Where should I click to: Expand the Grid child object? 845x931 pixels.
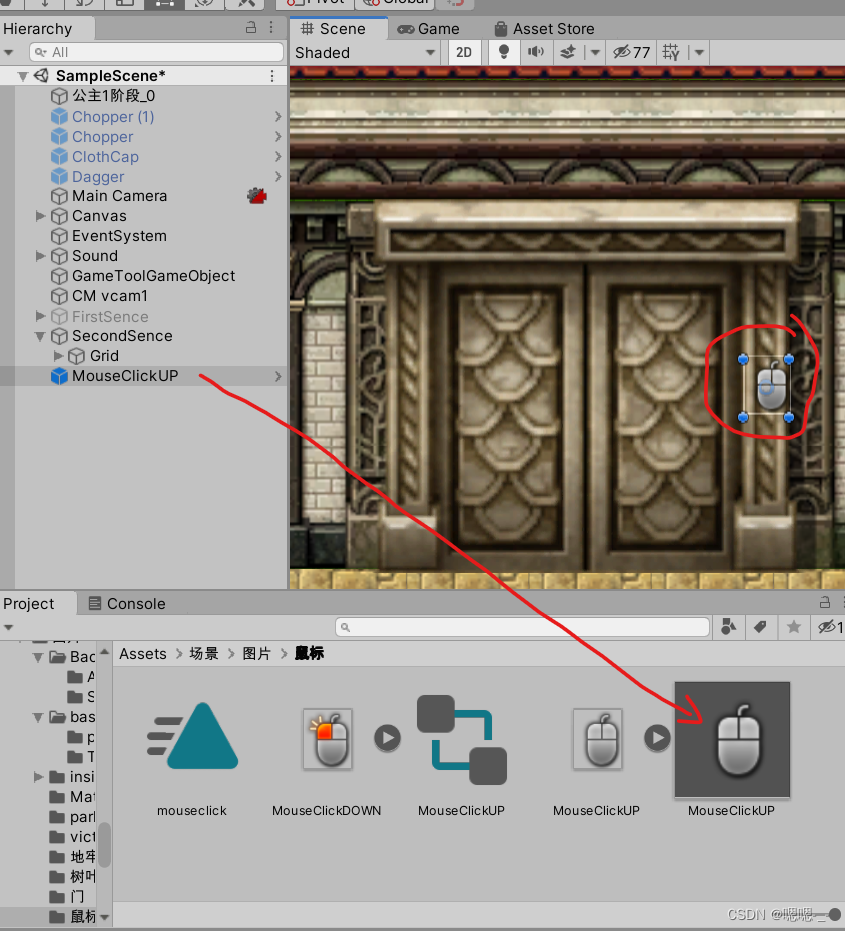58,356
